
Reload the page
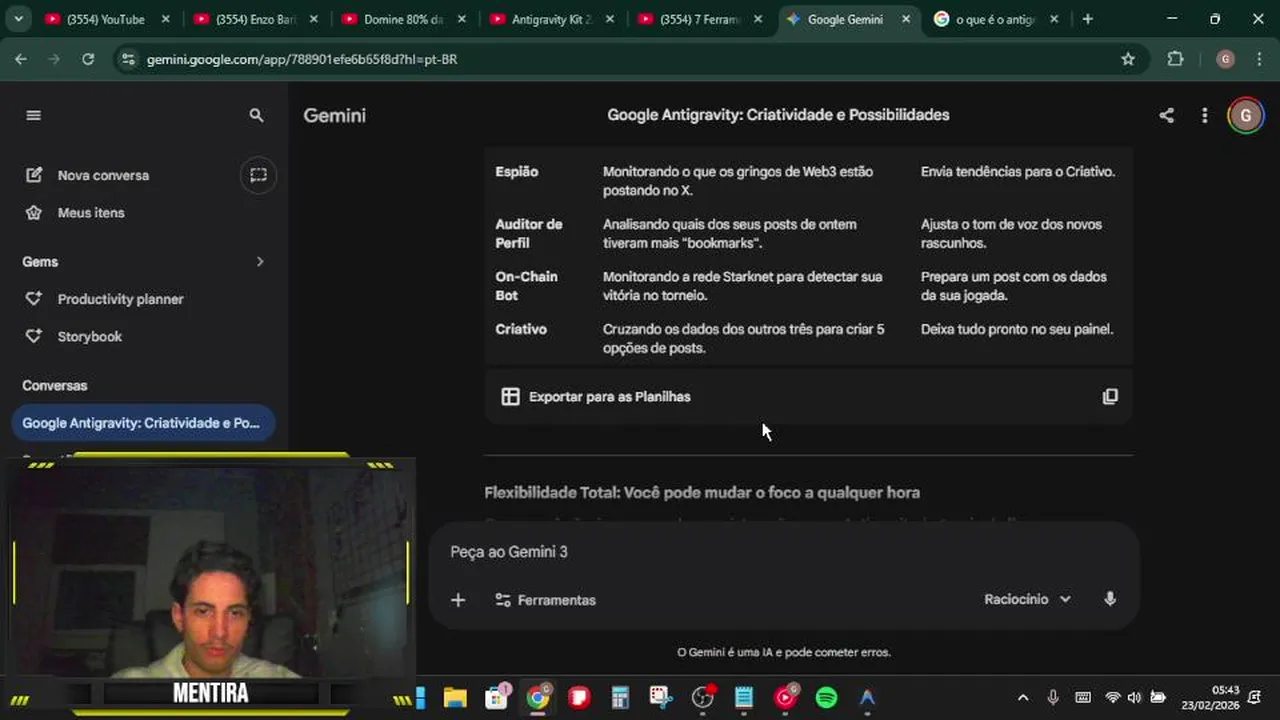88,59
